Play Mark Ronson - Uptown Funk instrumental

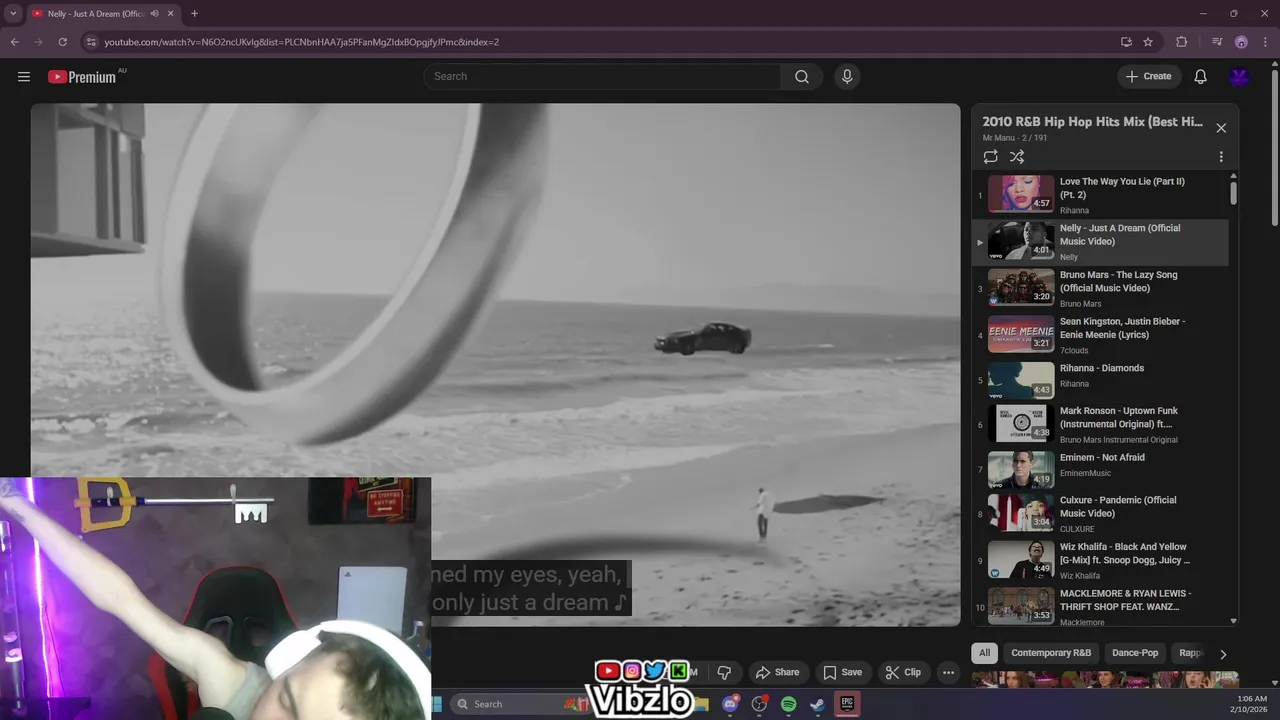[1100, 424]
